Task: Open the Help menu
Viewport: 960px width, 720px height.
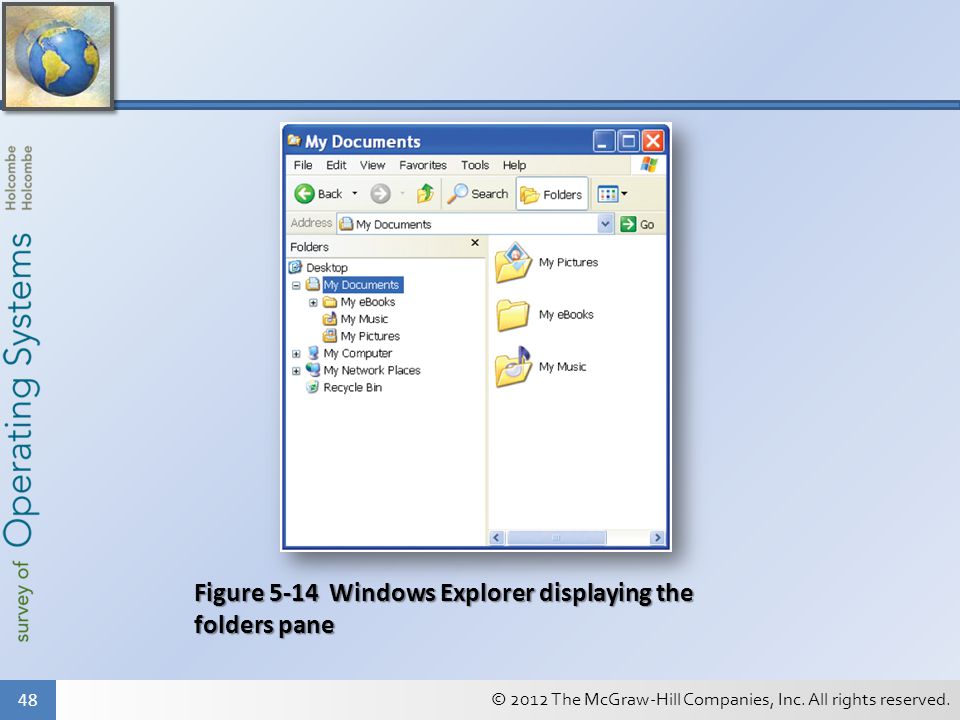Action: pyautogui.click(x=514, y=165)
